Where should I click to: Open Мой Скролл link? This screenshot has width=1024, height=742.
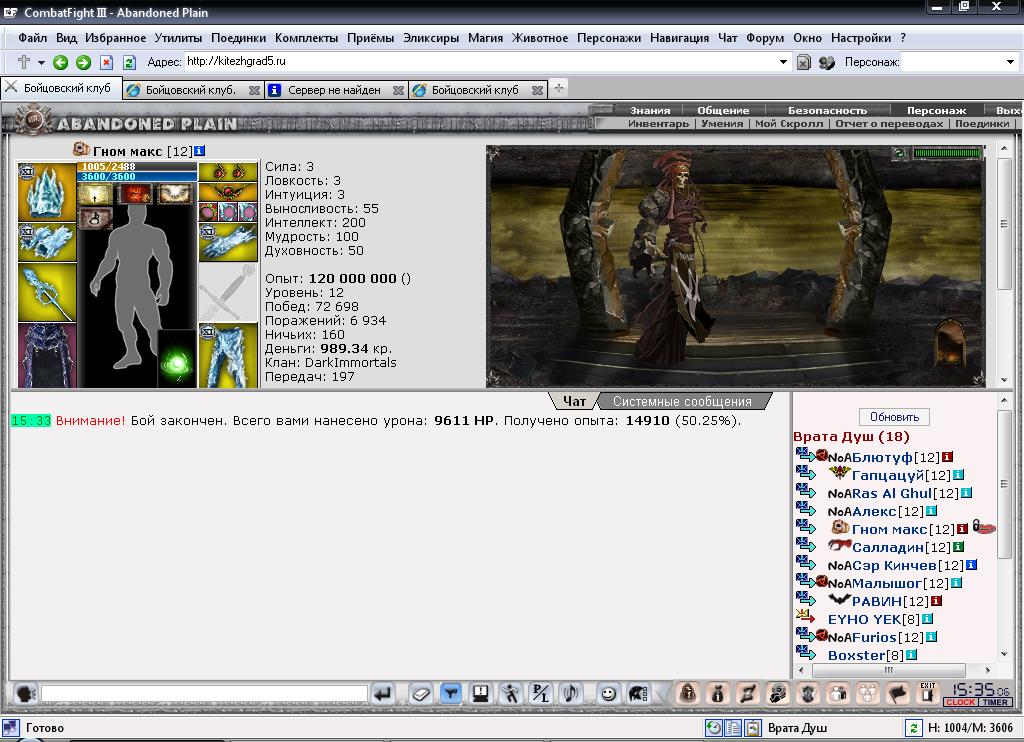pos(789,123)
